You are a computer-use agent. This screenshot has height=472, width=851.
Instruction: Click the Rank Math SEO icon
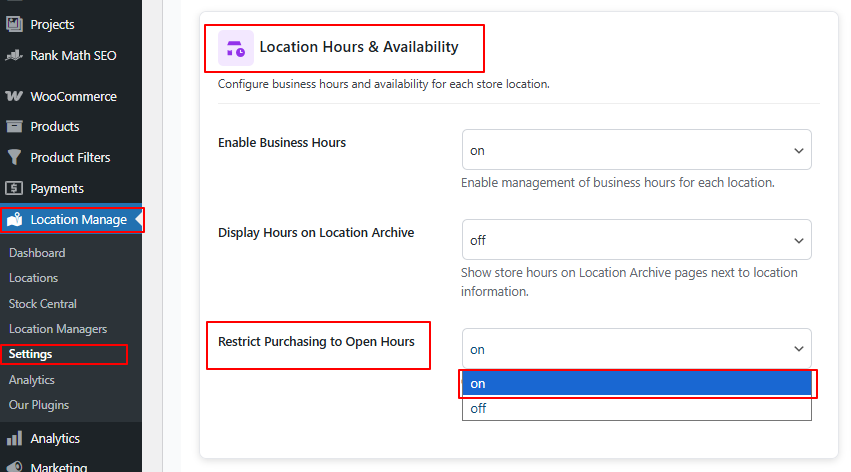pyautogui.click(x=14, y=56)
